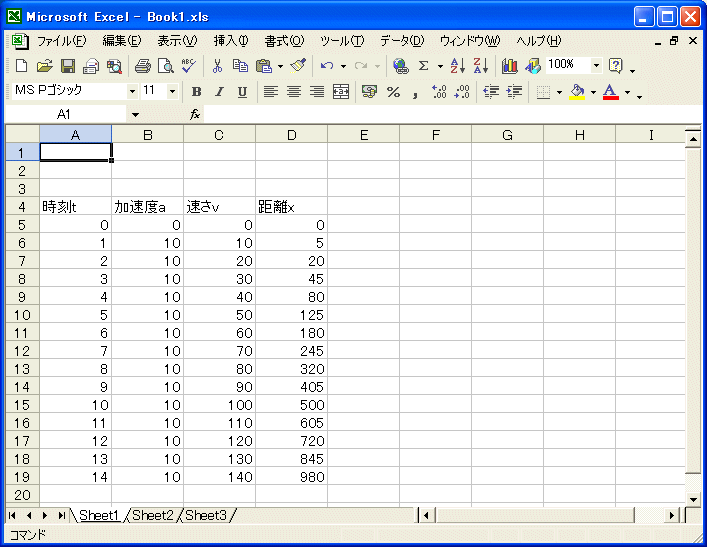Merge and center cells icon
The height and width of the screenshot is (547, 707).
(341, 92)
